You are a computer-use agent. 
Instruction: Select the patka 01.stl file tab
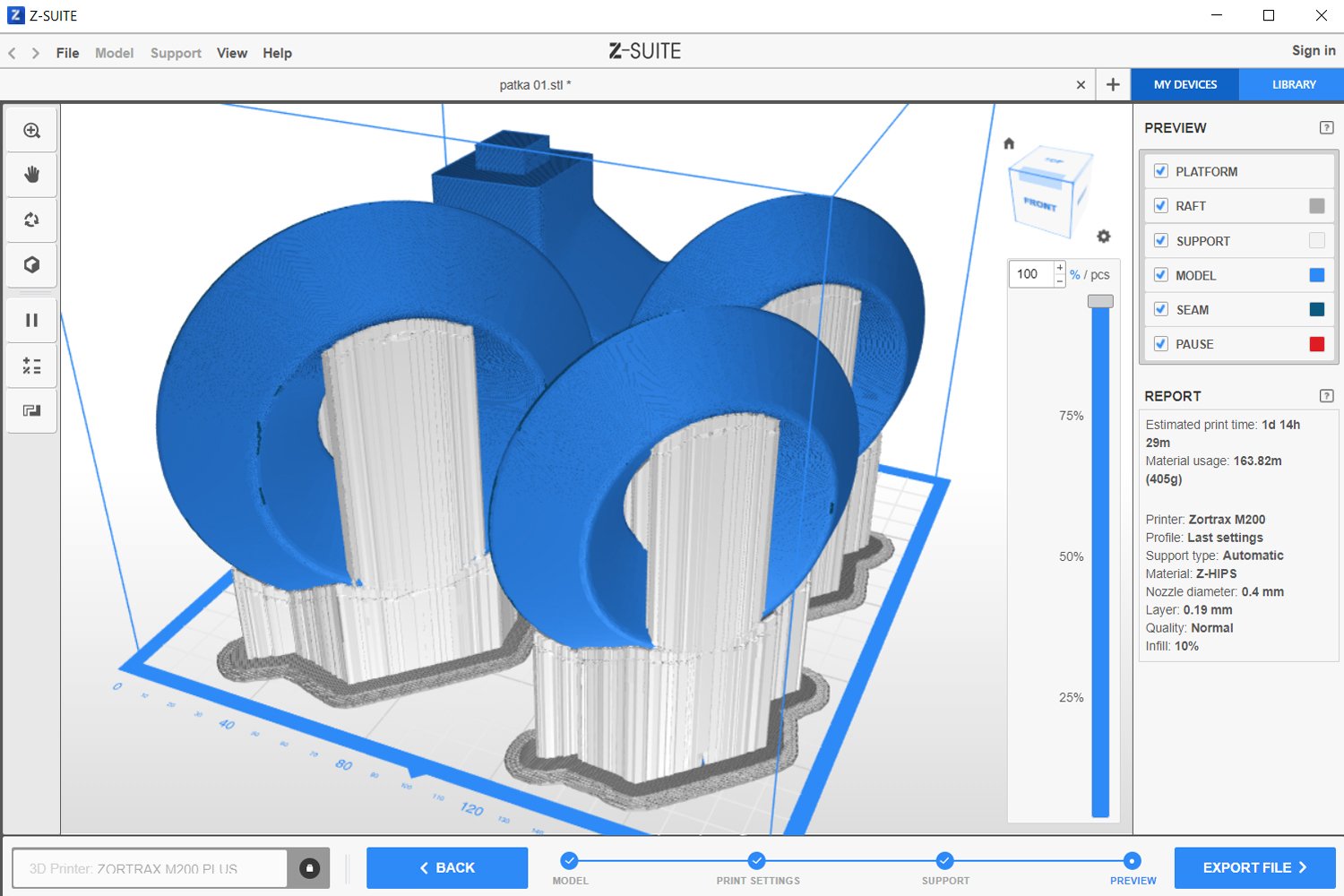tap(535, 85)
